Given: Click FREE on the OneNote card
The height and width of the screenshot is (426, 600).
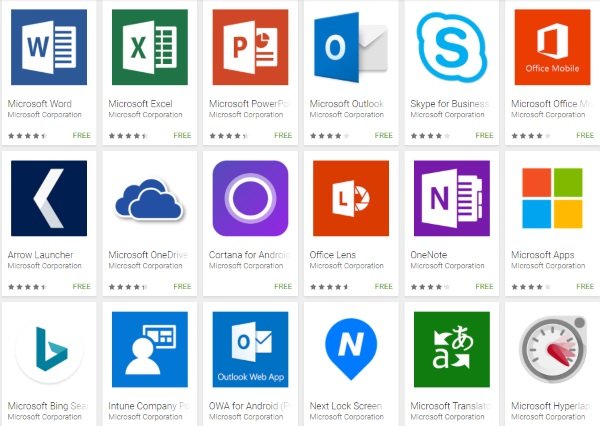Looking at the screenshot, I should (x=484, y=287).
